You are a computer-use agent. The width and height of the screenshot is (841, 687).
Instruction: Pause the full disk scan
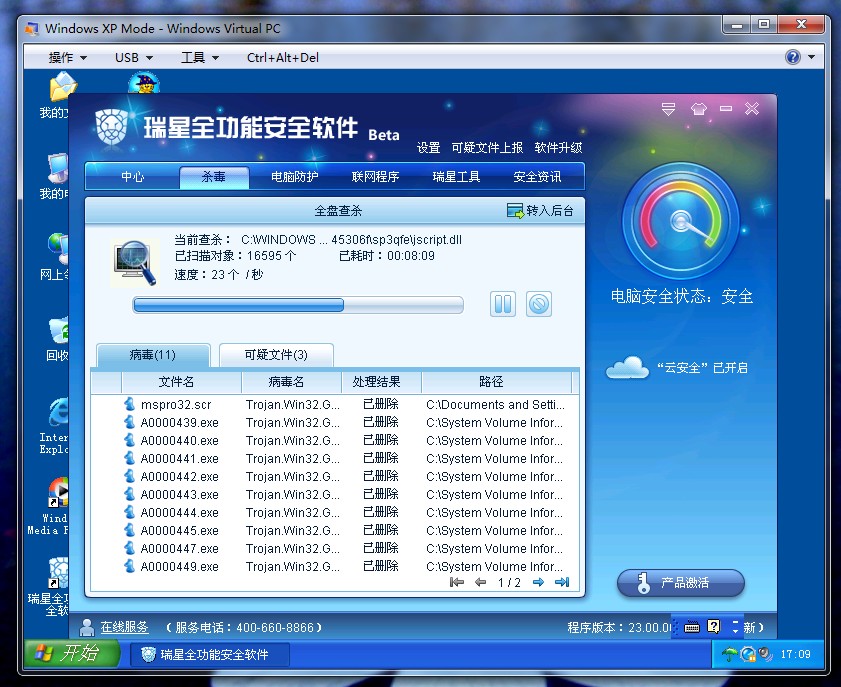[503, 305]
